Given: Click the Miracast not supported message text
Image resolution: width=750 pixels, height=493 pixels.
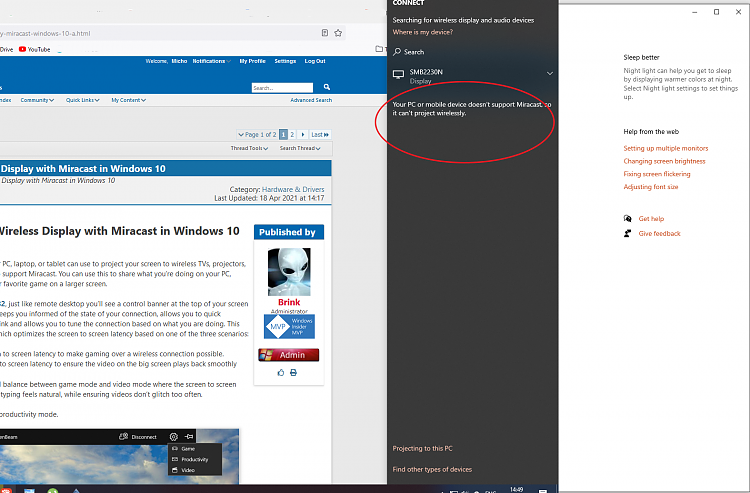Looking at the screenshot, I should (x=472, y=109).
